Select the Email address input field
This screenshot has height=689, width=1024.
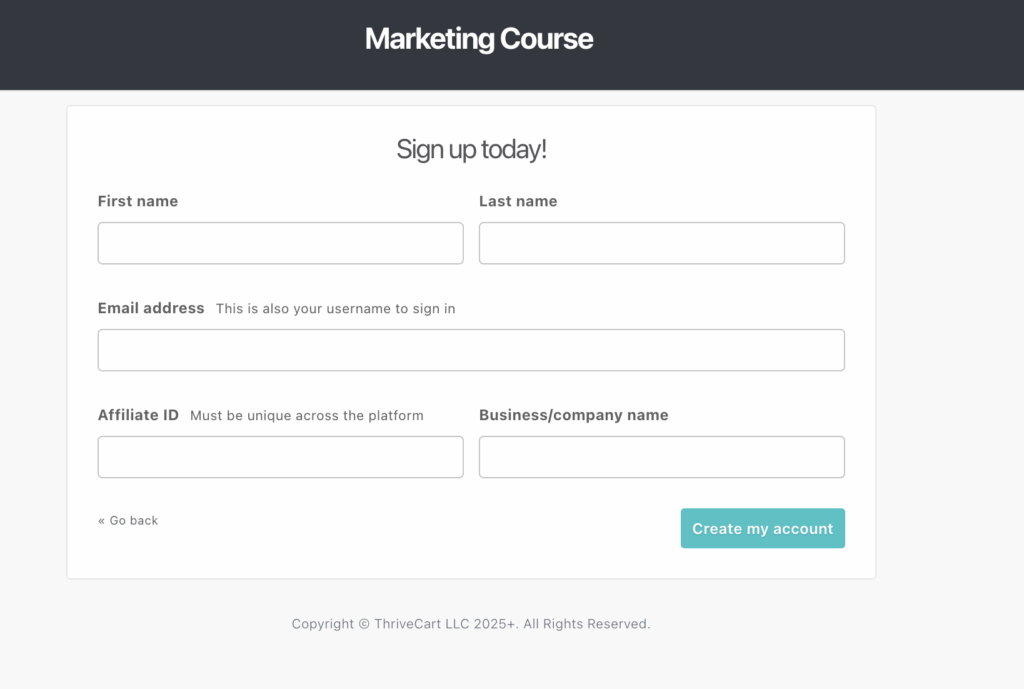click(x=471, y=350)
